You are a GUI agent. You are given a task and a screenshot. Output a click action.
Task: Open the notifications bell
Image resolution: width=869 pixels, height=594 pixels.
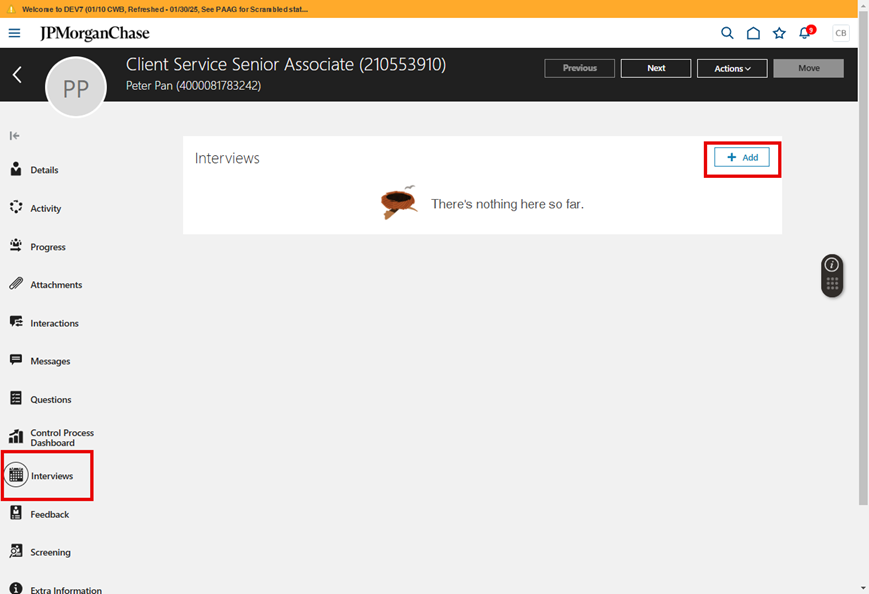[806, 33]
